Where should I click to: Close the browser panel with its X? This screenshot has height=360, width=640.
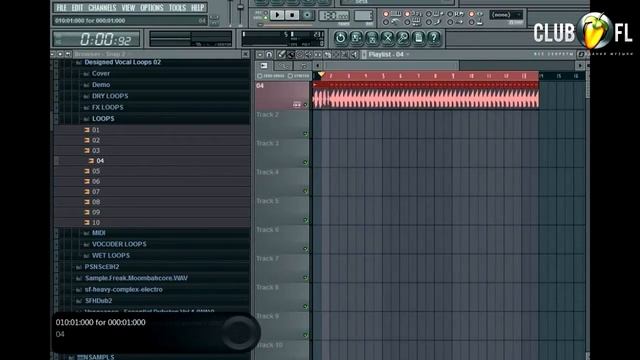(245, 54)
